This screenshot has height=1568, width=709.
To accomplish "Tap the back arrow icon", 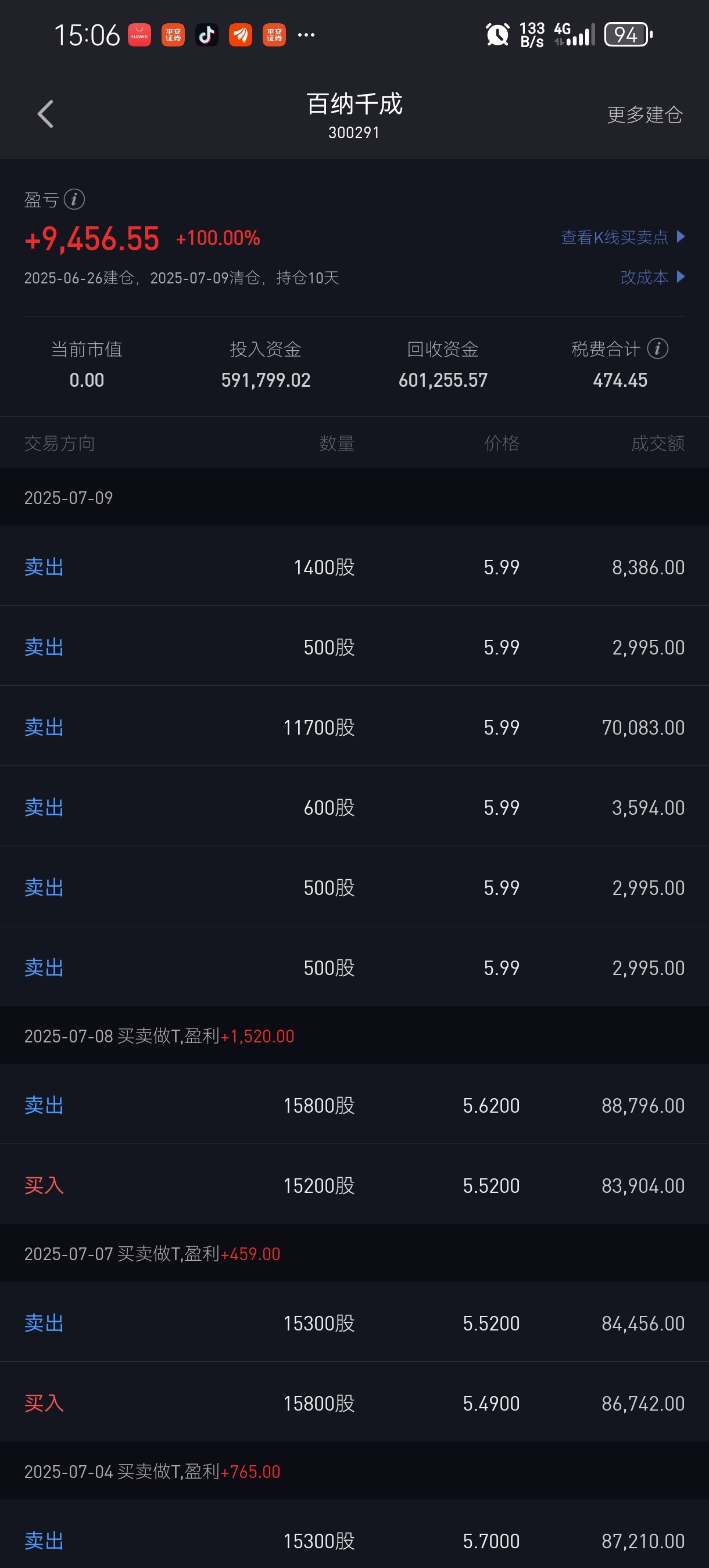I will (46, 114).
